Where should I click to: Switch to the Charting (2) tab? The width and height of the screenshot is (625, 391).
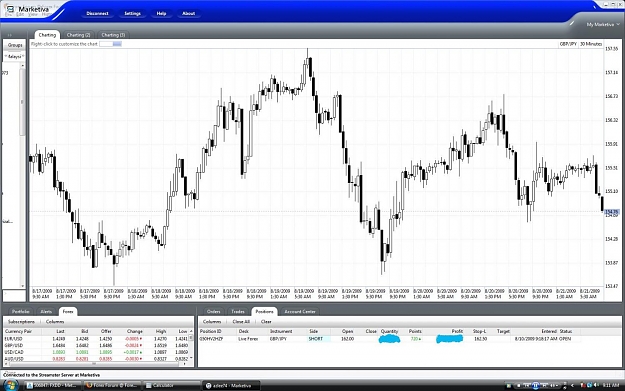(x=78, y=35)
